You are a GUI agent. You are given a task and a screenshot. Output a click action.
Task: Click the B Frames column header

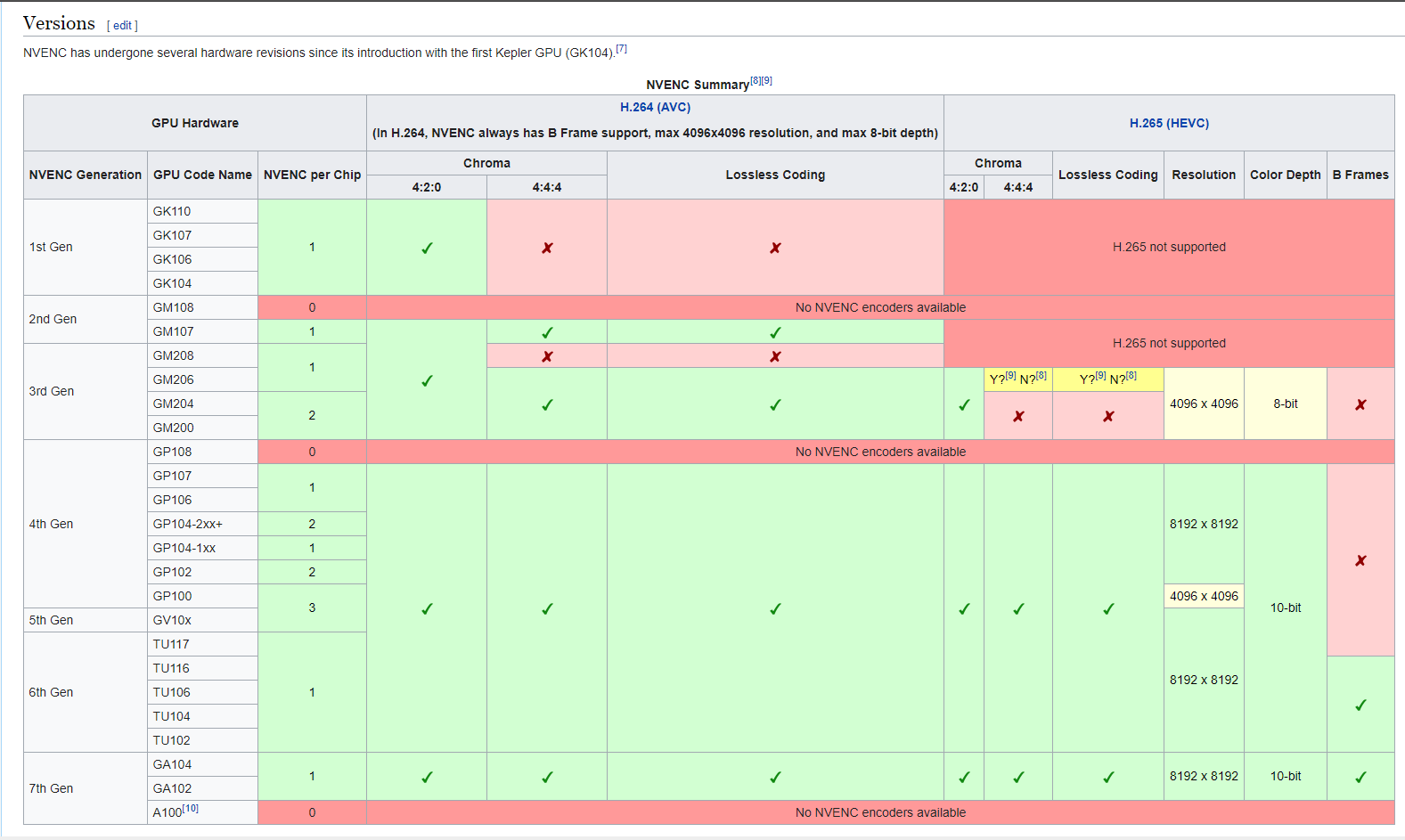(1360, 175)
